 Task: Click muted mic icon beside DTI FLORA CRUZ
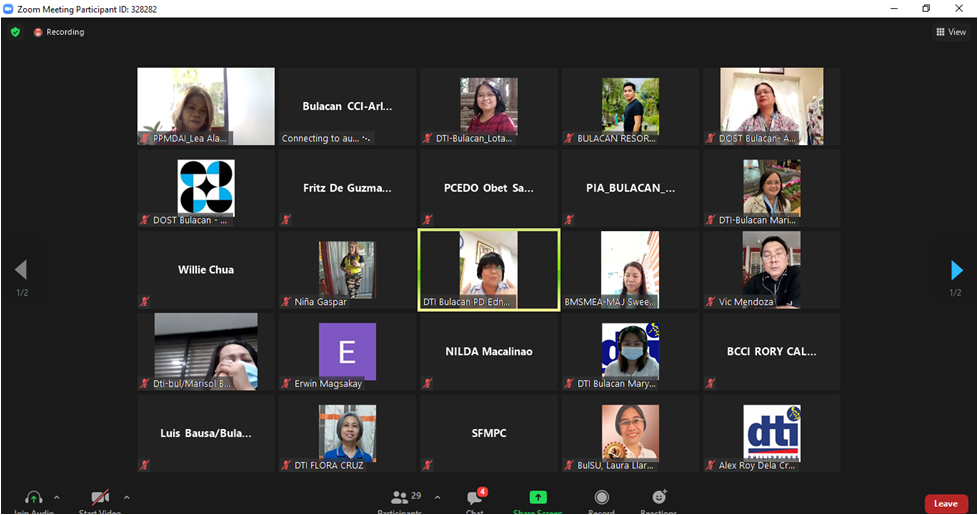click(x=286, y=465)
